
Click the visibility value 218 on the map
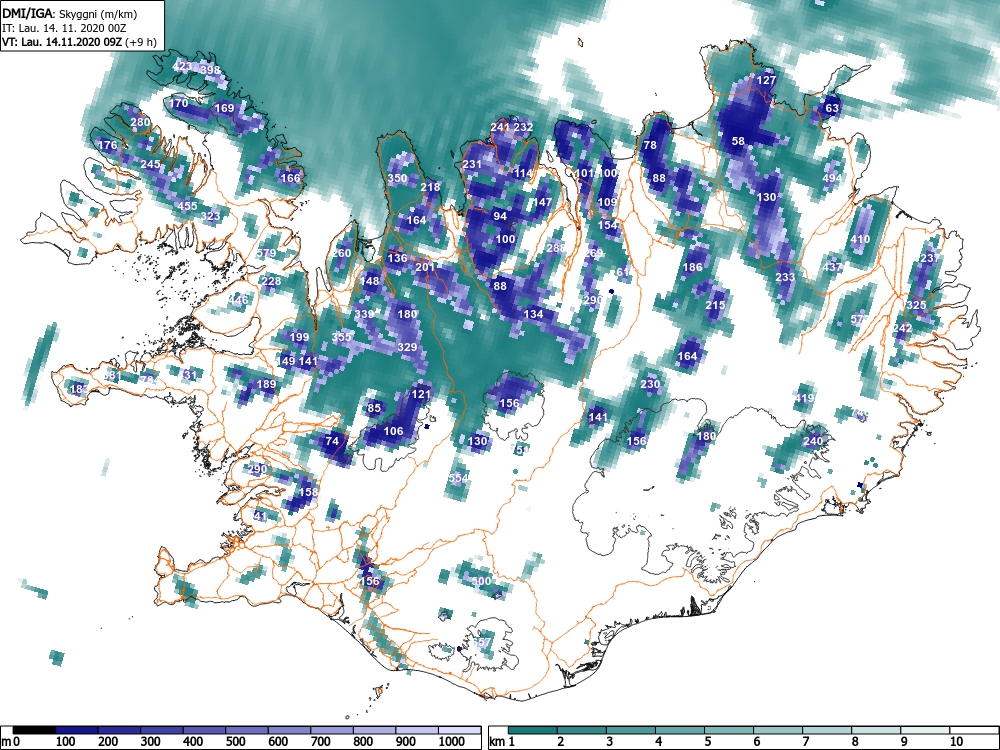click(x=430, y=188)
